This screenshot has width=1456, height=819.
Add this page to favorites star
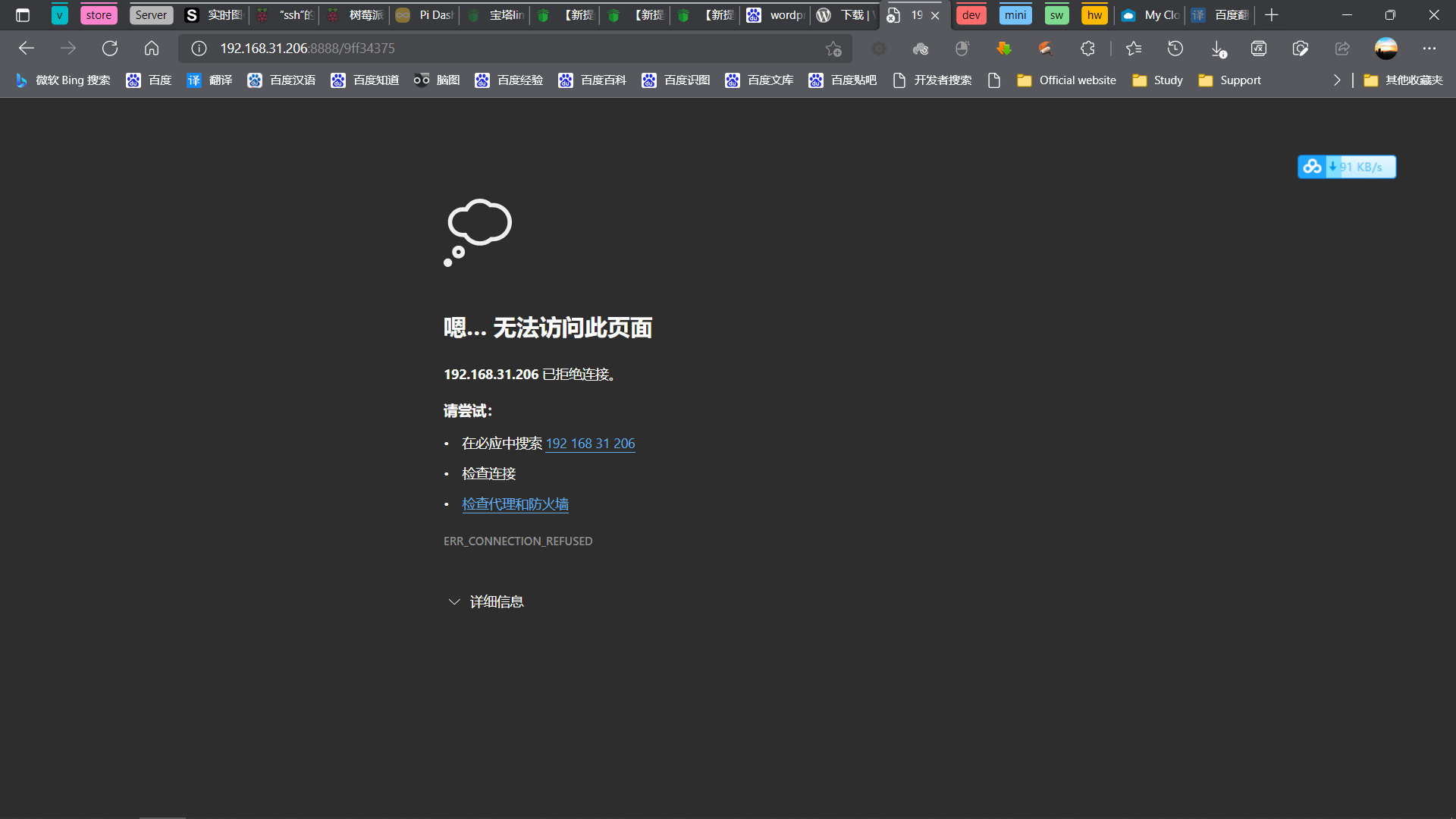coord(833,49)
